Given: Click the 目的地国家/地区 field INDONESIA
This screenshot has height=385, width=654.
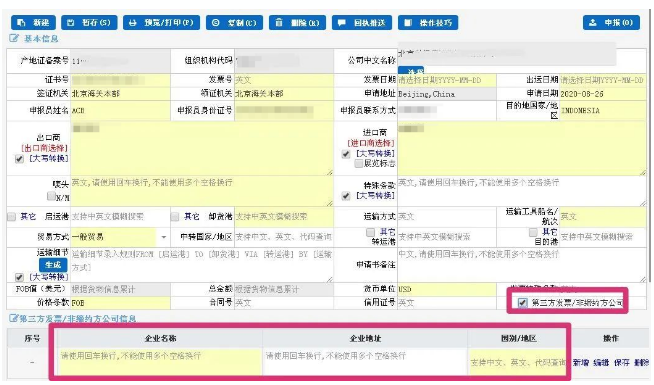Looking at the screenshot, I should (602, 111).
